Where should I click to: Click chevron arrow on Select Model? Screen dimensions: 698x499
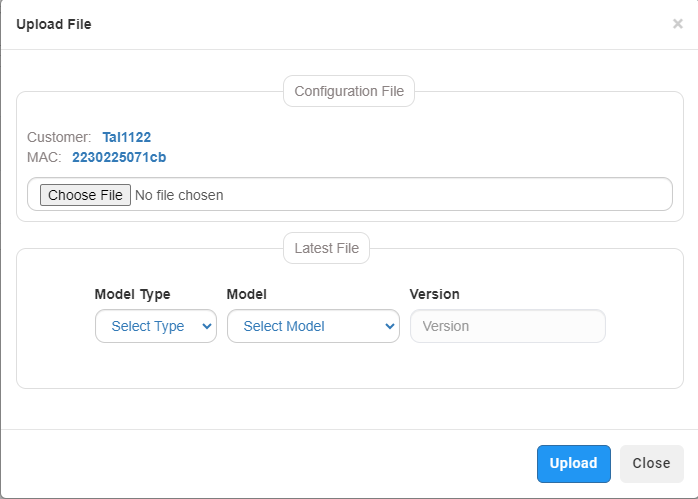tap(390, 326)
